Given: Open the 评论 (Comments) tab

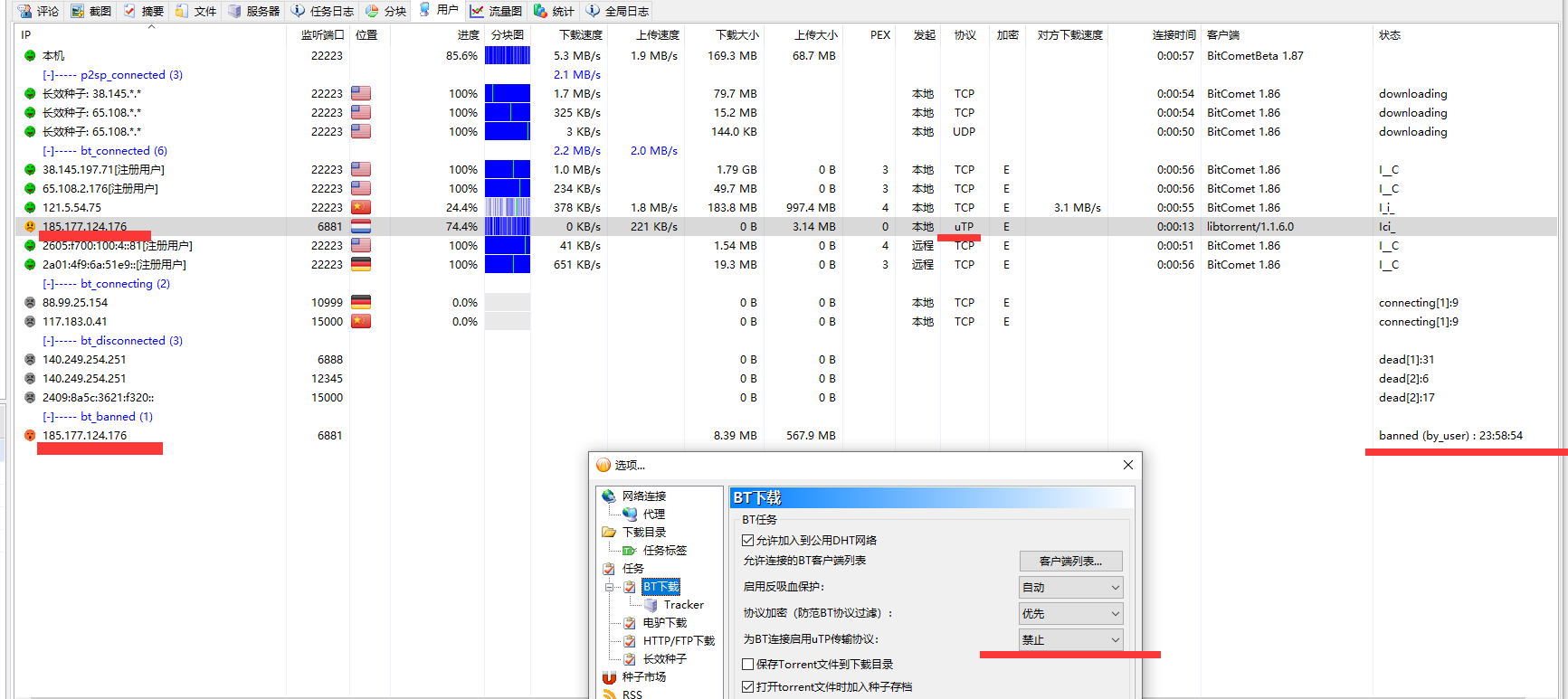Looking at the screenshot, I should point(38,11).
